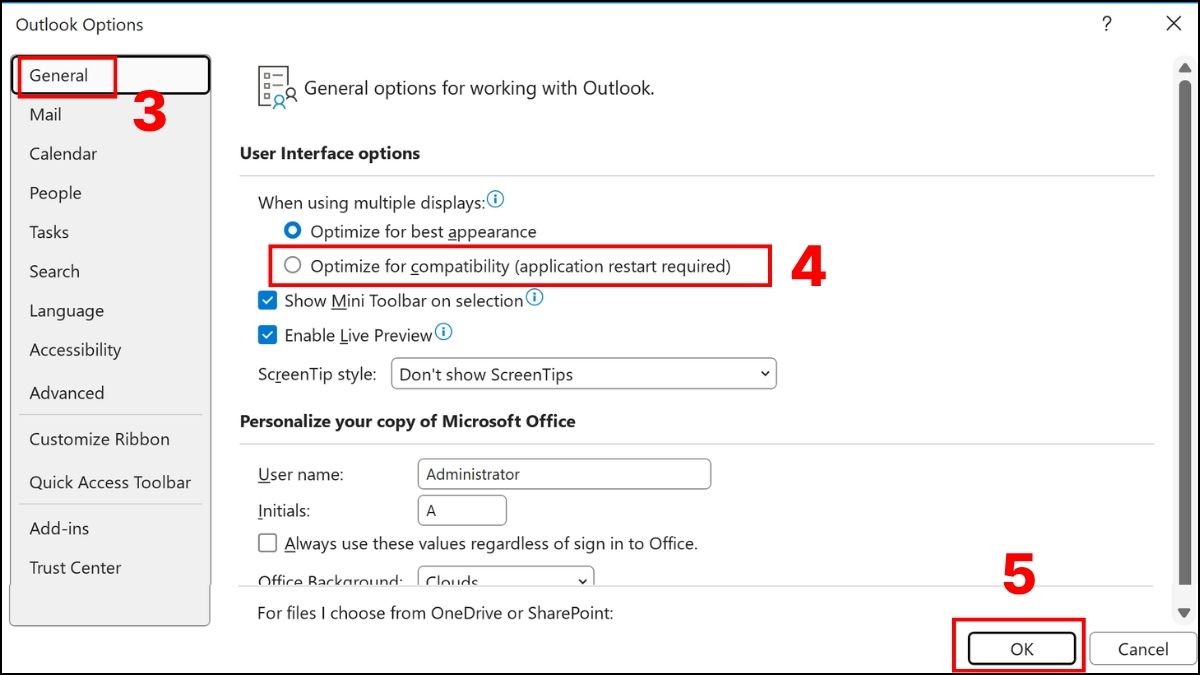Open the Mail options category

[x=45, y=115]
